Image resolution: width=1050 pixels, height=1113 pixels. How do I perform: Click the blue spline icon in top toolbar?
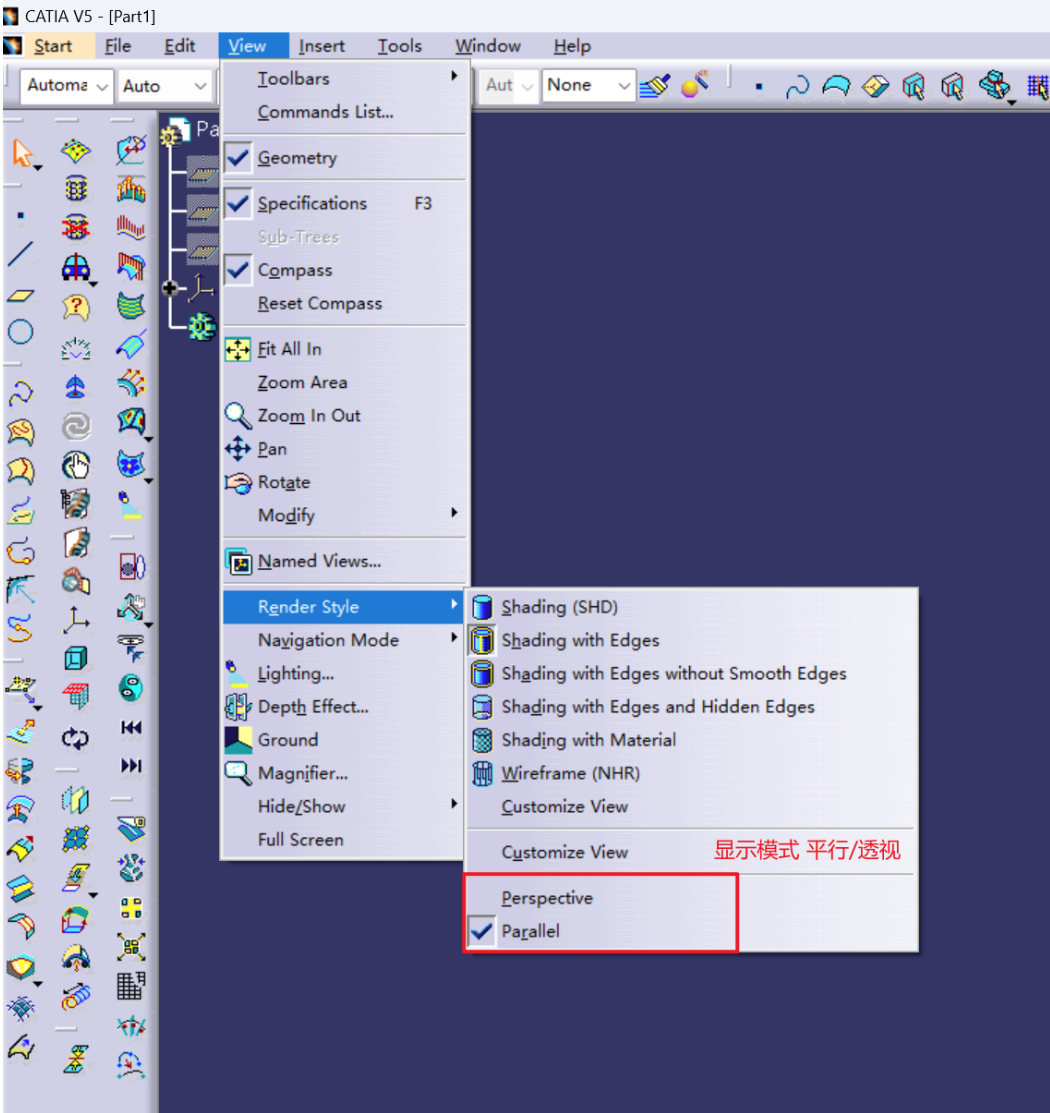797,87
